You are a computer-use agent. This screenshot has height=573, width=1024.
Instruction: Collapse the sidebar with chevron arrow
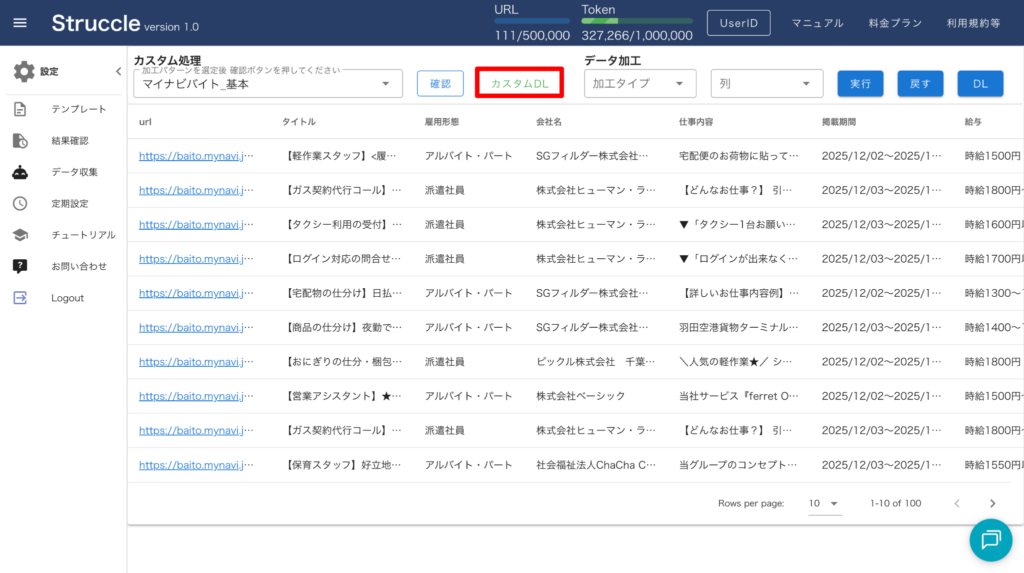coord(118,72)
